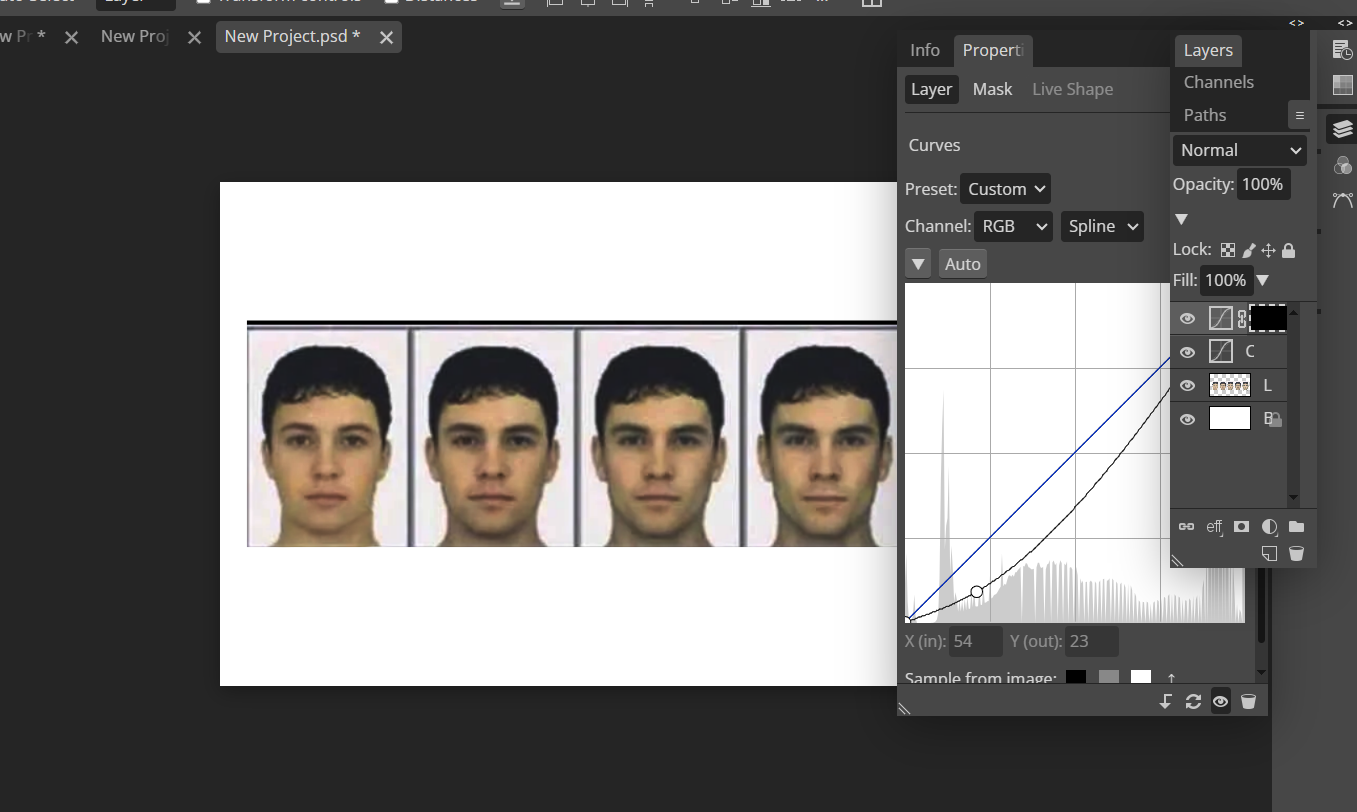Click the X (in) input field
The width and height of the screenshot is (1357, 812).
click(975, 641)
